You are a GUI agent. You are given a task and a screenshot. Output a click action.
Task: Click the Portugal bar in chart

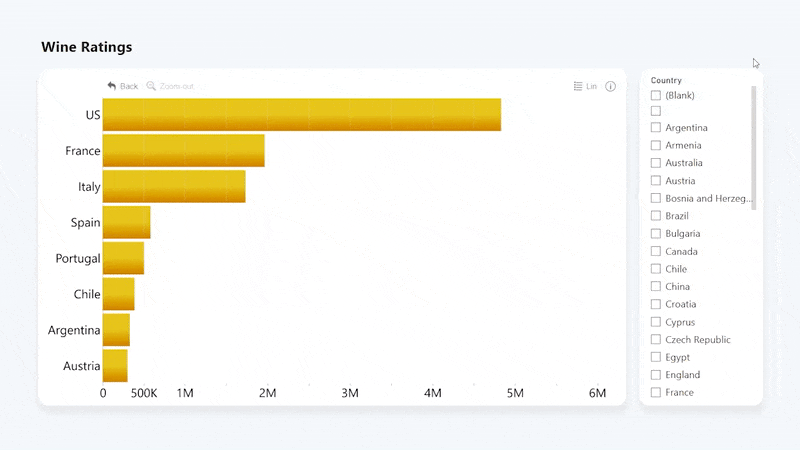coord(123,258)
